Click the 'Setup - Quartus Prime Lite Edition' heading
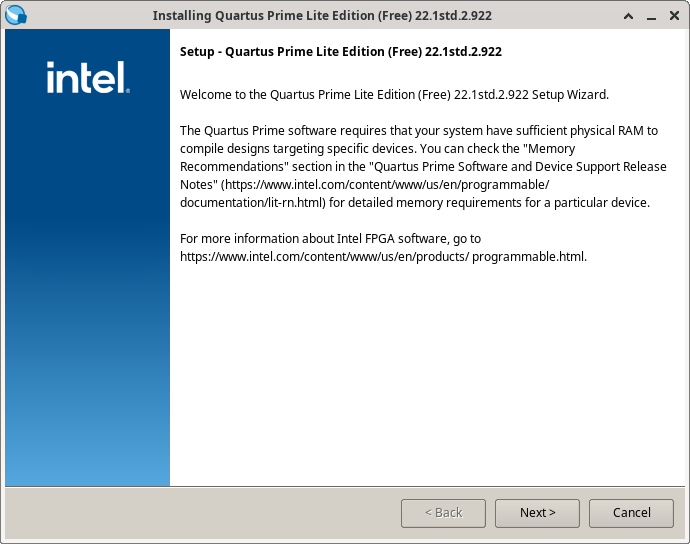The height and width of the screenshot is (544, 690). (341, 51)
